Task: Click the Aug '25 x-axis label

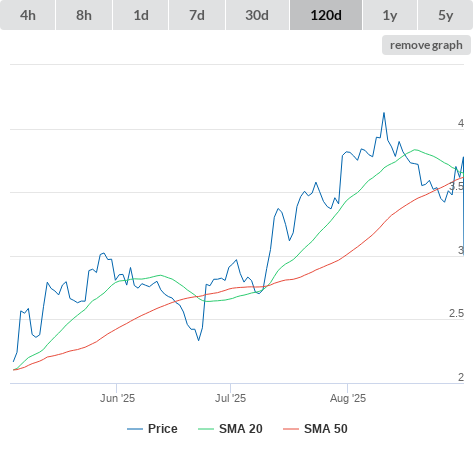Action: coord(348,398)
